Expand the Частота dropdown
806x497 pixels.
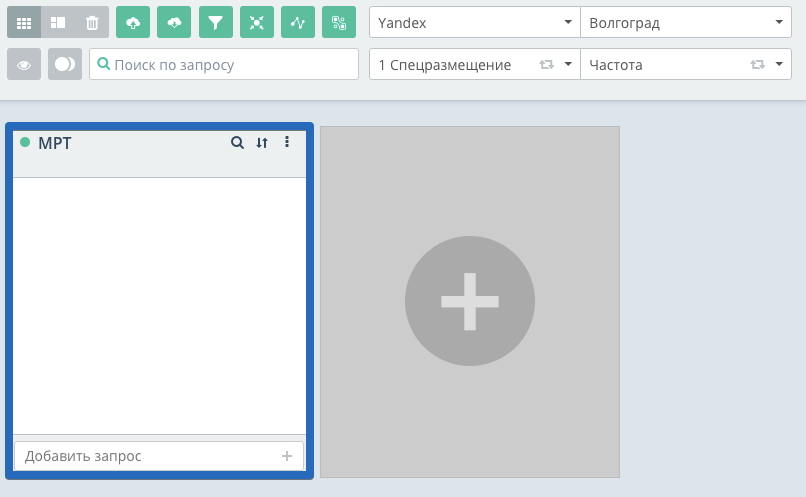point(685,64)
